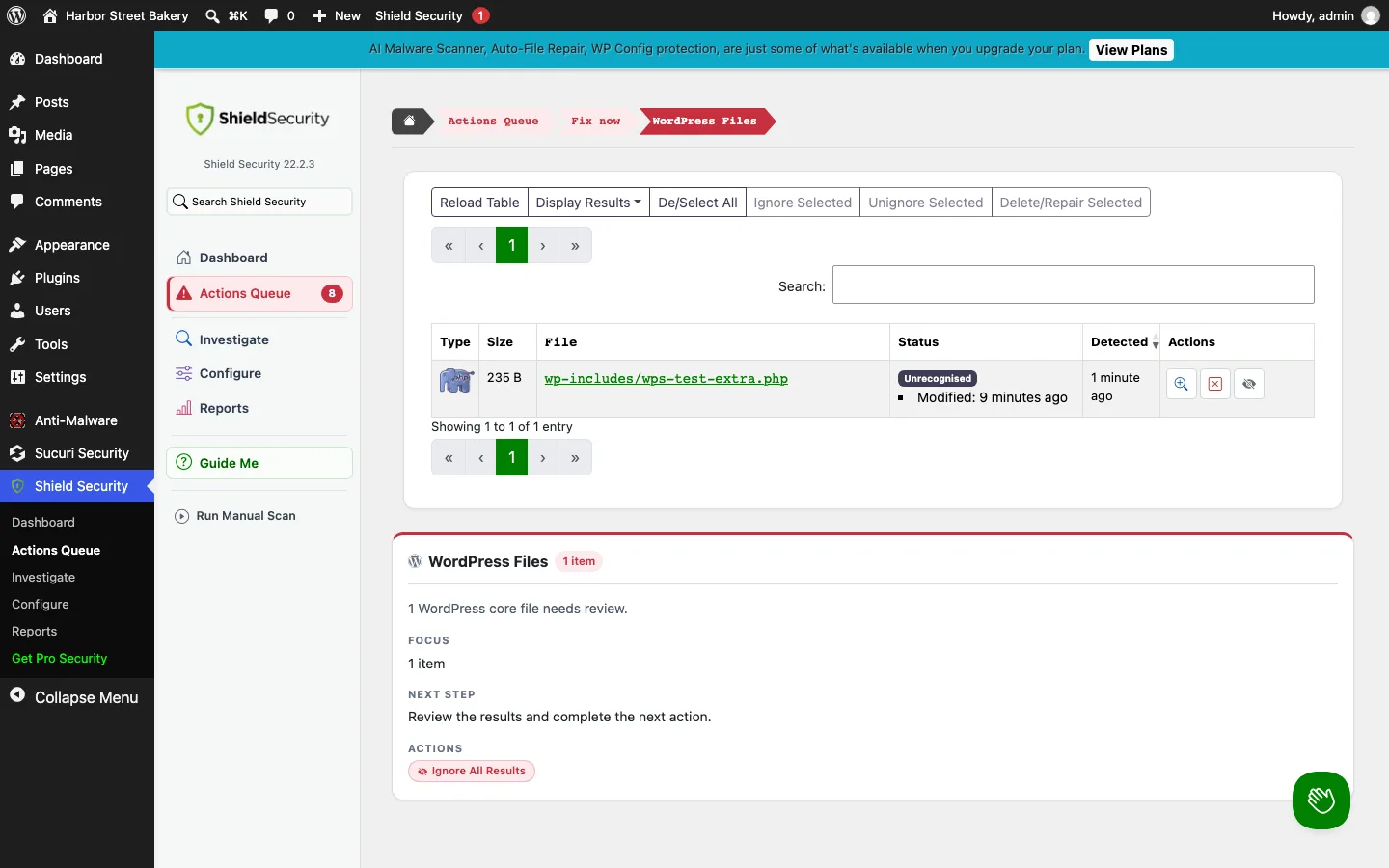Open Harbor Street Bakery site home icon
Viewport: 1389px width, 868px height.
(x=50, y=15)
